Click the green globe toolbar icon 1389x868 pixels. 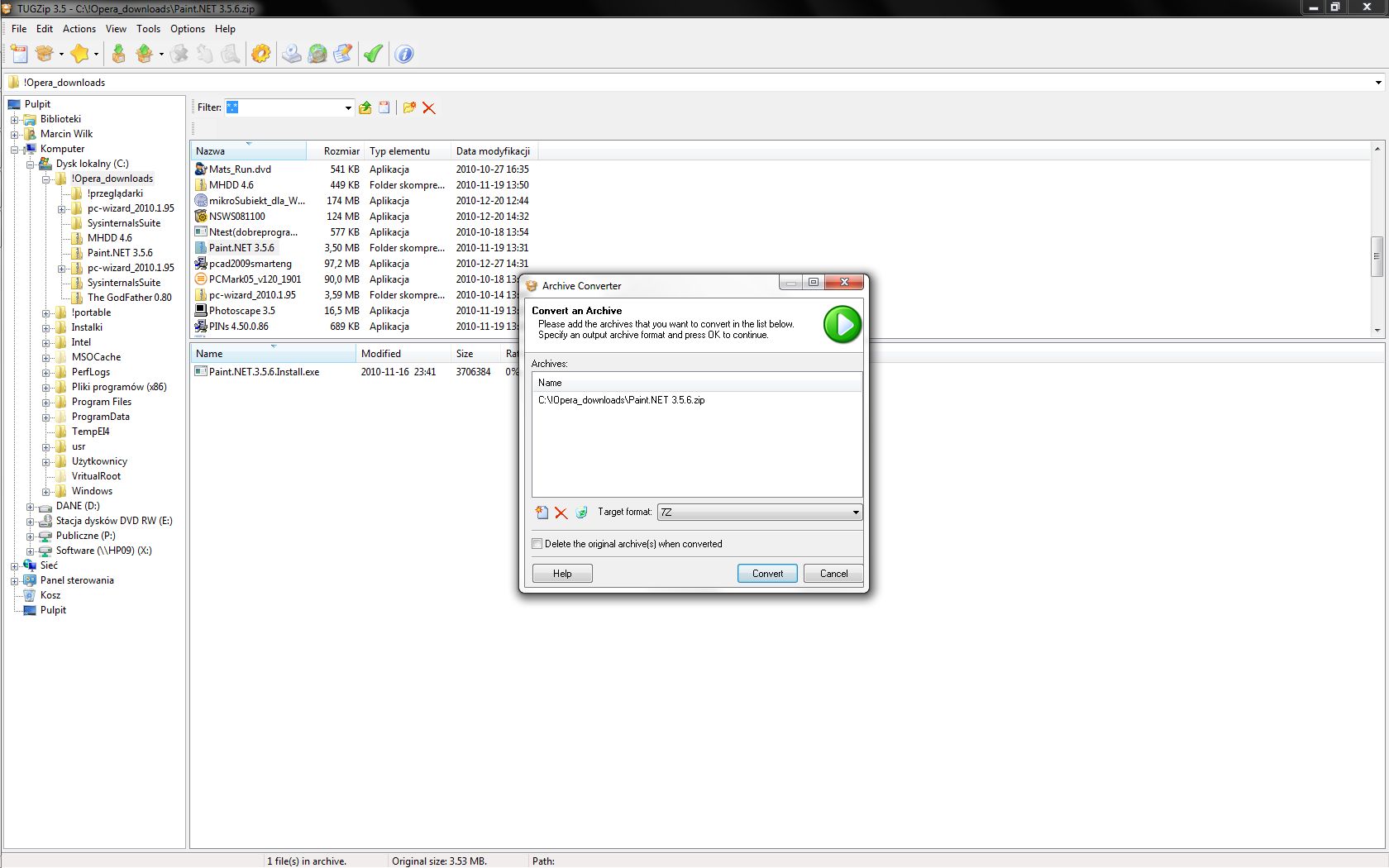[317, 55]
